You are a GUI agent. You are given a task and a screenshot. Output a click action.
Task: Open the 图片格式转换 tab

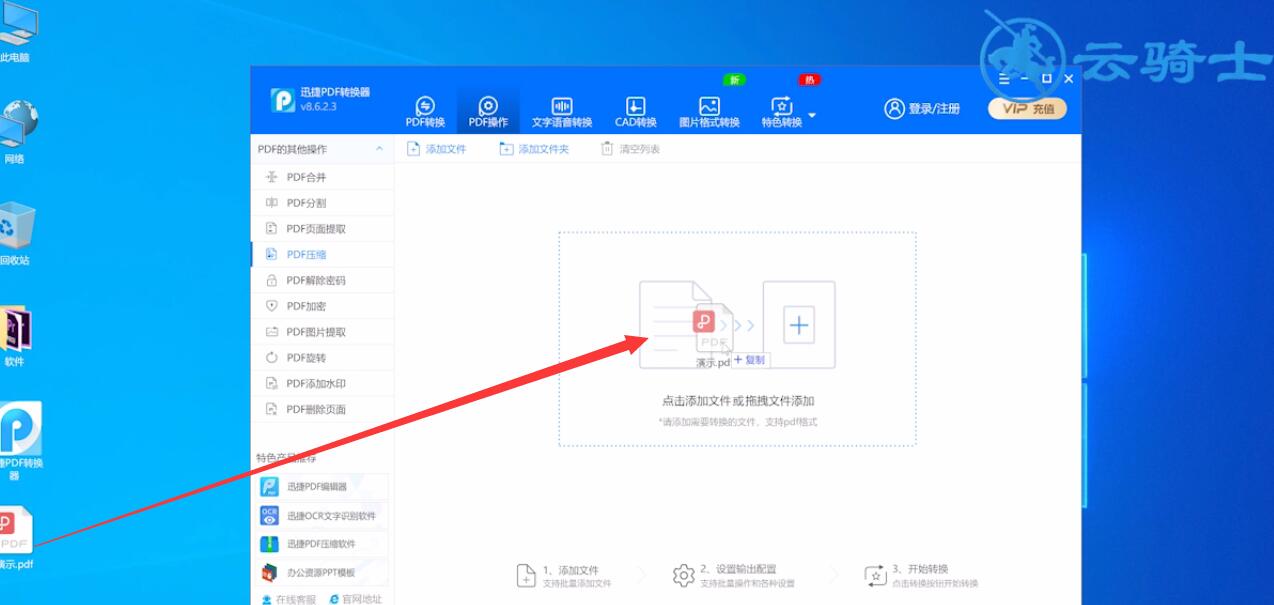pyautogui.click(x=709, y=112)
